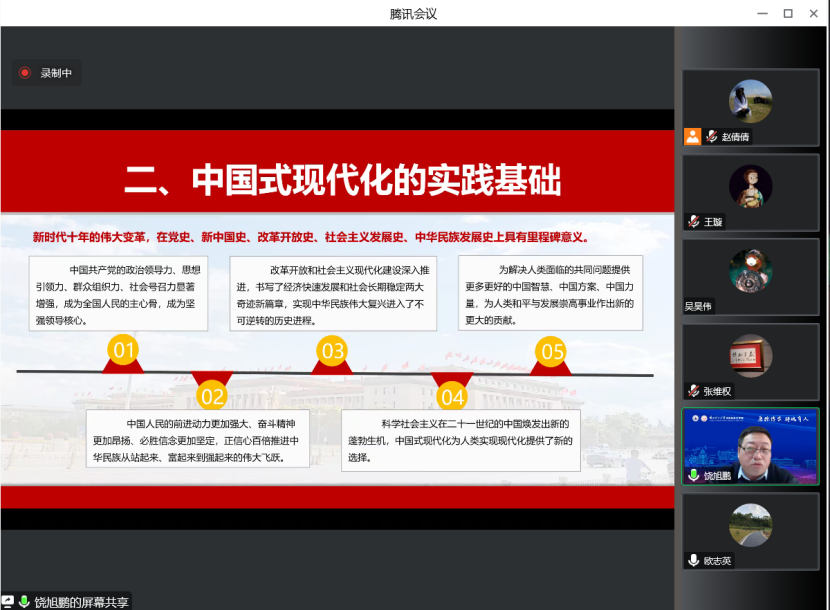830x610 pixels.
Task: Click the yellow 01 timeline marker
Action: click(x=124, y=350)
